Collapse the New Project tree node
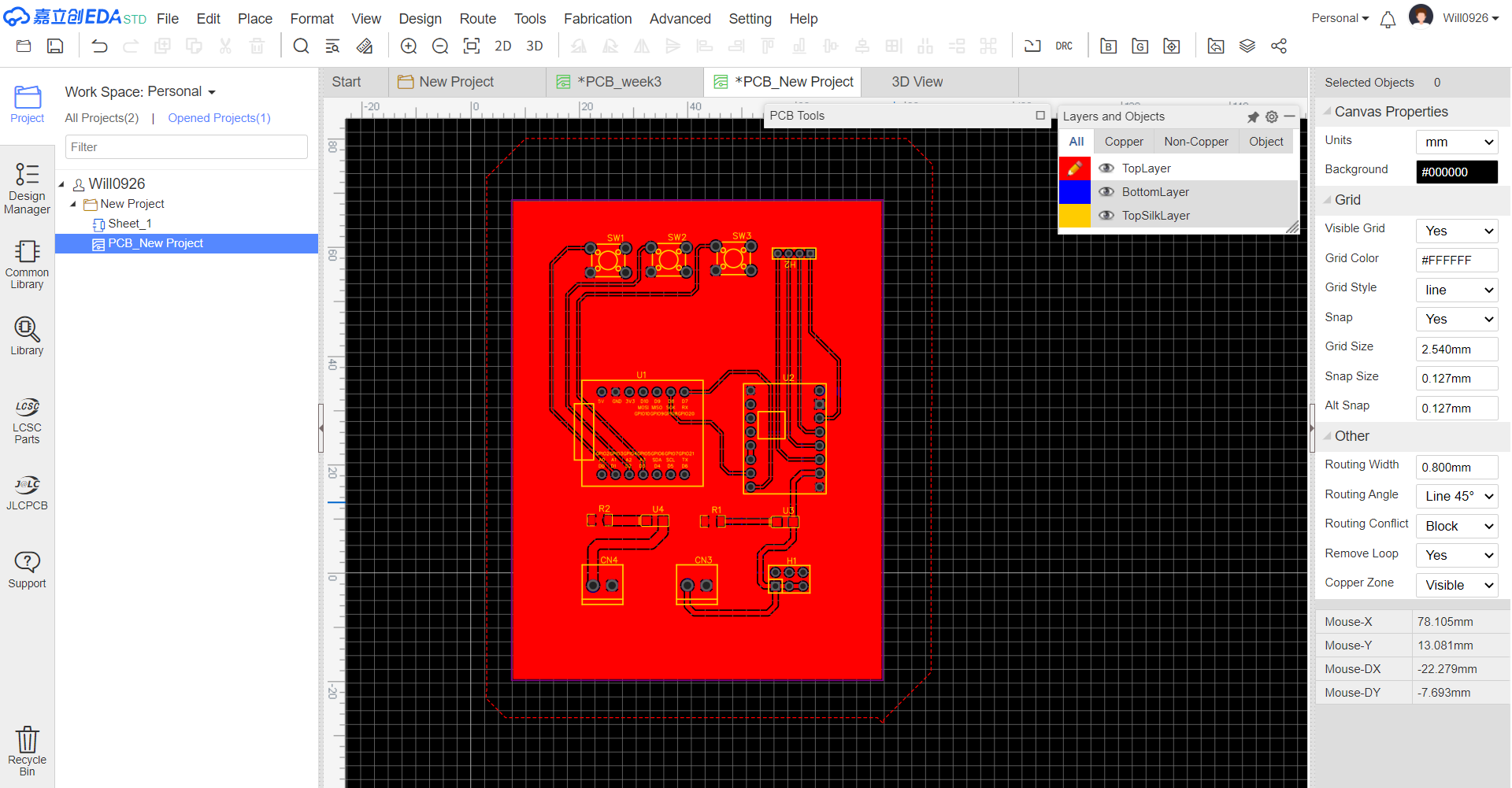The height and width of the screenshot is (788, 1512). 74,205
